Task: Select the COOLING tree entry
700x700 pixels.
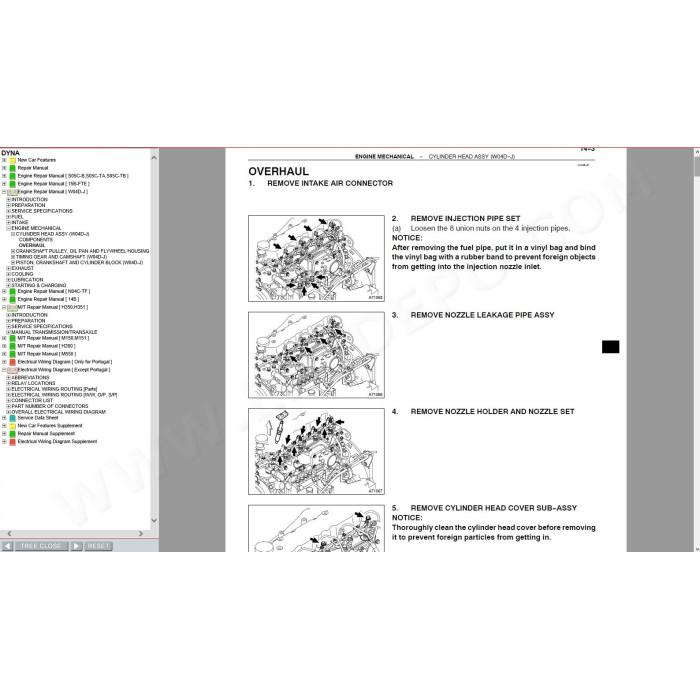Action: click(x=22, y=274)
